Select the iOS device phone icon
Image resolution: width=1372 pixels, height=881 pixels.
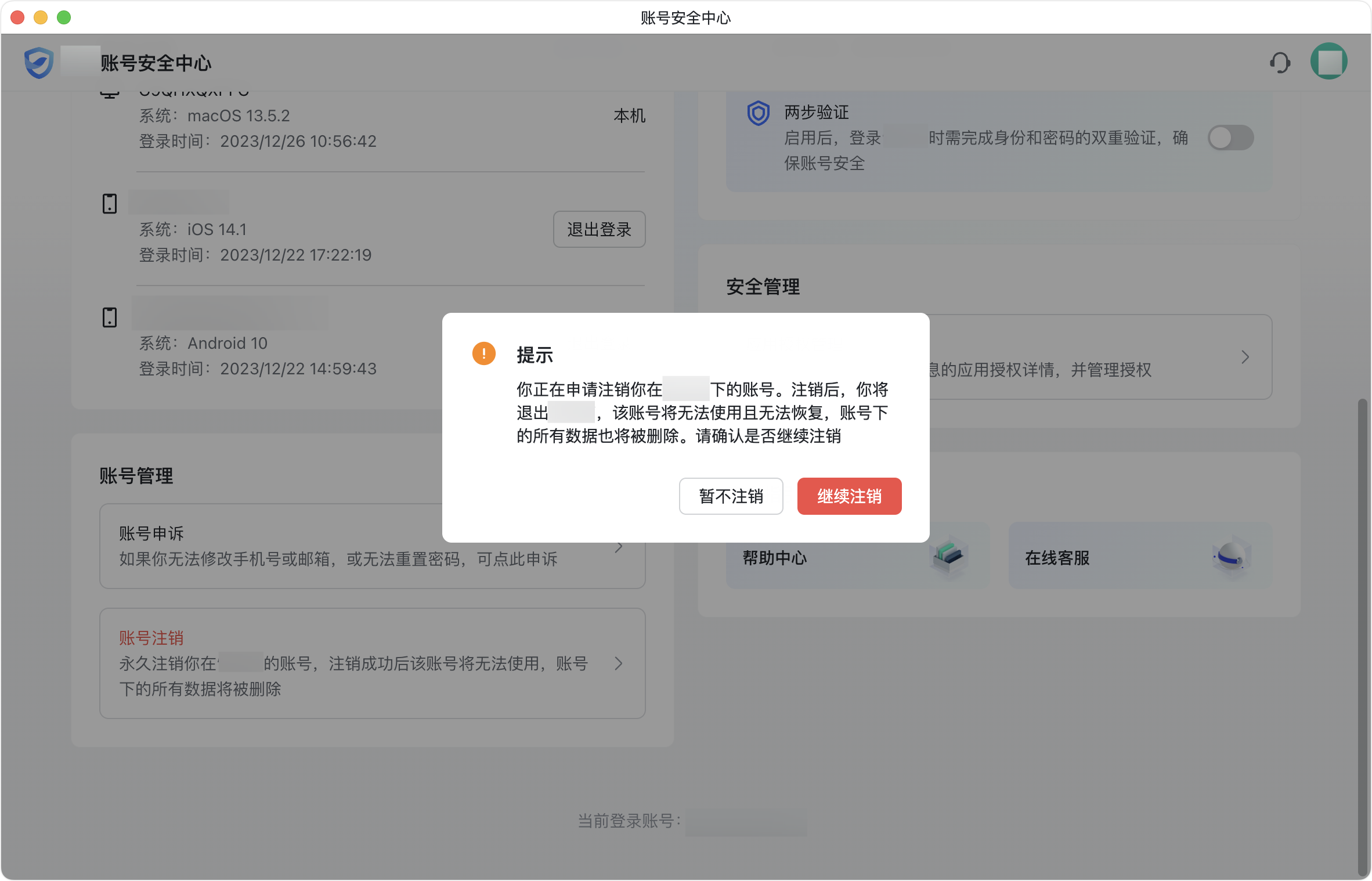pyautogui.click(x=109, y=204)
